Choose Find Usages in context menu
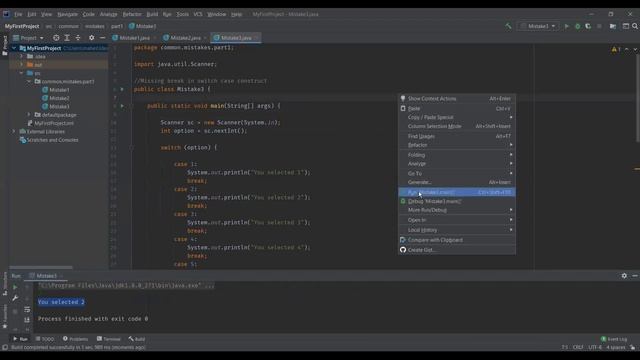The height and width of the screenshot is (360, 640). click(457, 136)
